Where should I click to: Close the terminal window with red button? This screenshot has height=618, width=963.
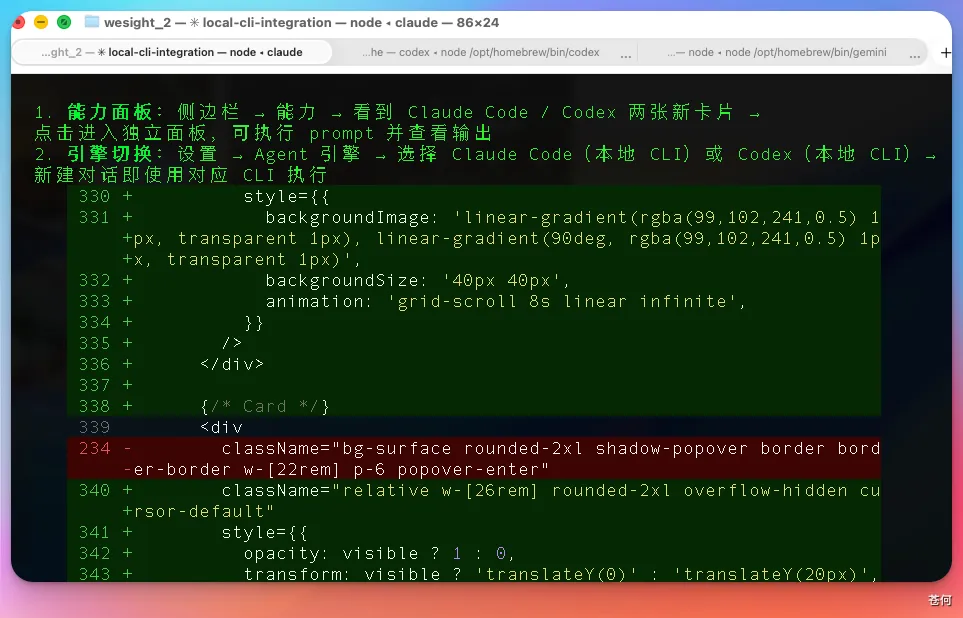(18, 21)
